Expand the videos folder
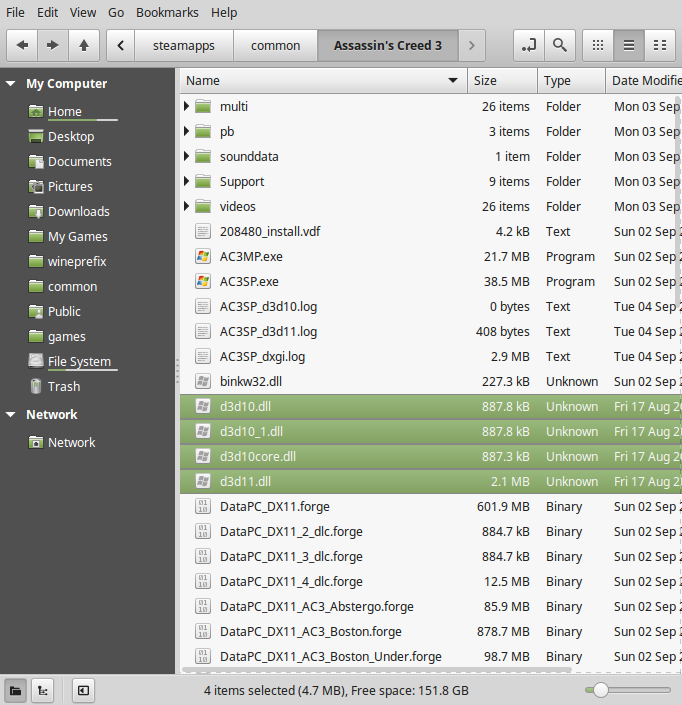 pyautogui.click(x=187, y=206)
